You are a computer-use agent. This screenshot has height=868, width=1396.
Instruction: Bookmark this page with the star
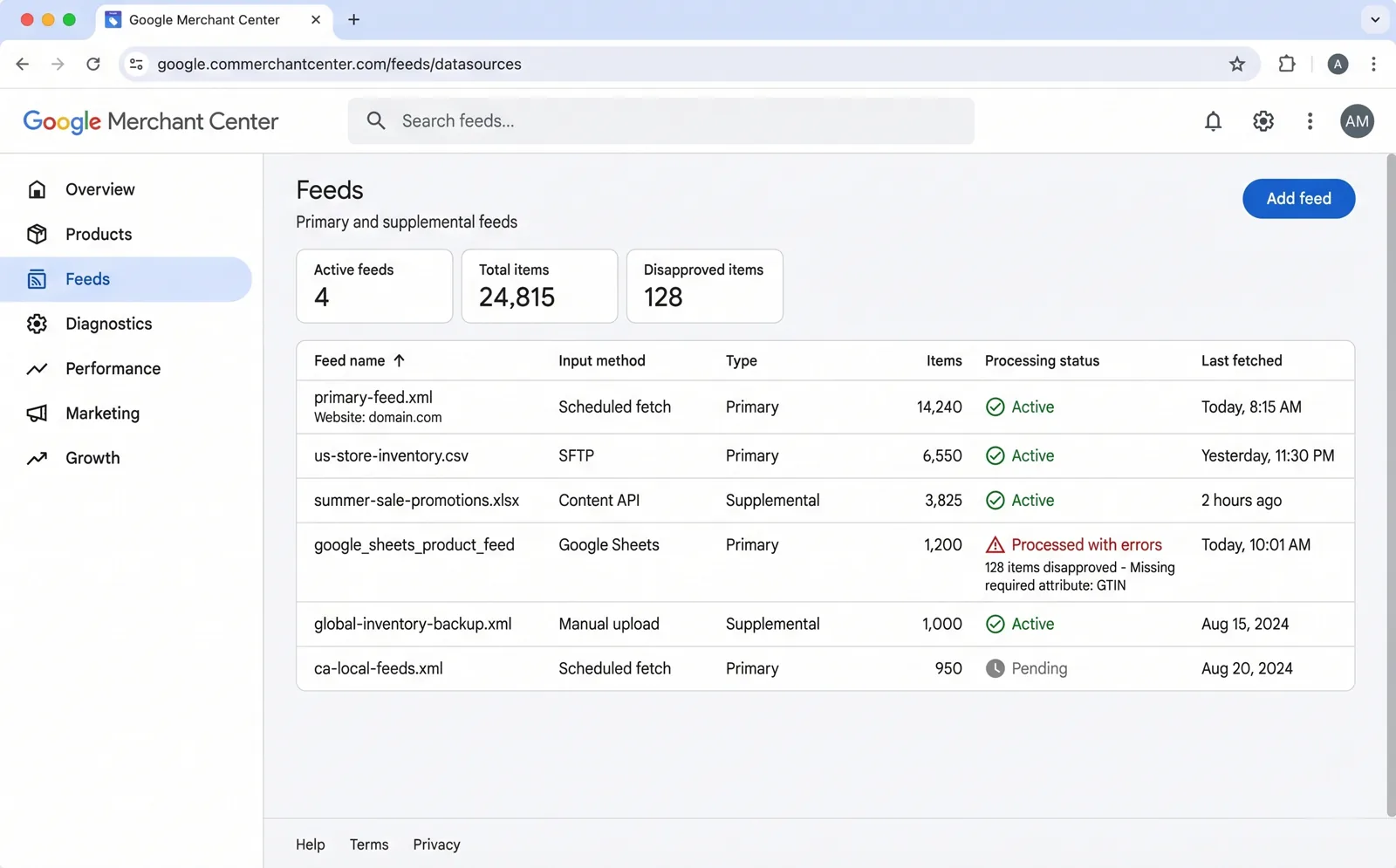pos(1236,64)
